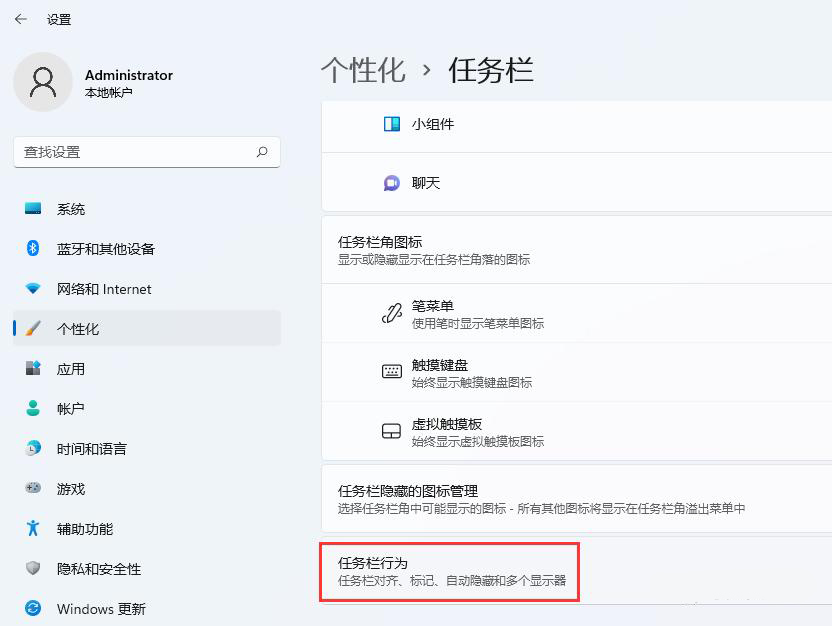Click the 触摸键盘 keyboard icon
Image resolution: width=832 pixels, height=626 pixels.
[392, 371]
